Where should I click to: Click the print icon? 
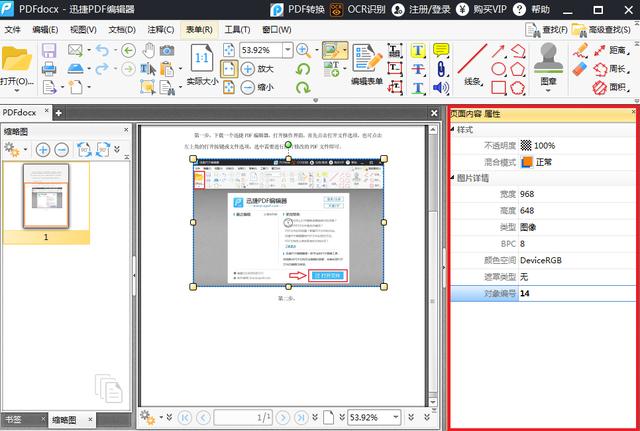pos(49,69)
